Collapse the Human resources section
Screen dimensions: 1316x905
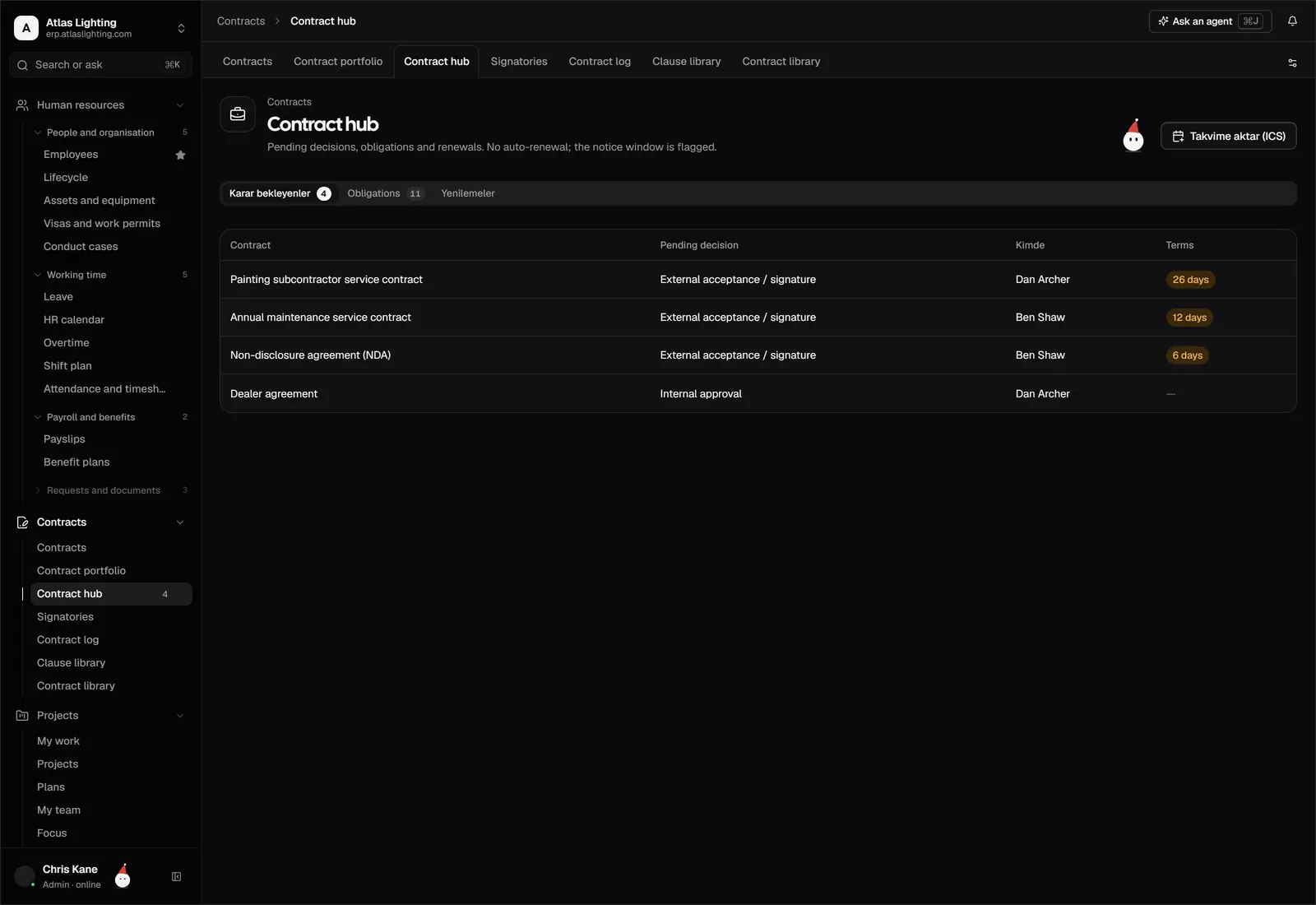point(180,105)
